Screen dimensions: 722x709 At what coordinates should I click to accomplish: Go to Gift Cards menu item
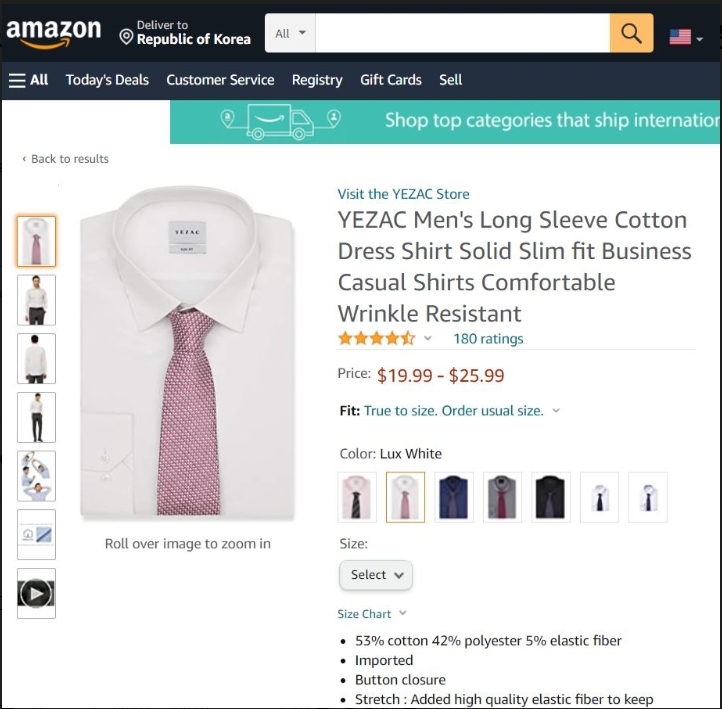(x=391, y=80)
